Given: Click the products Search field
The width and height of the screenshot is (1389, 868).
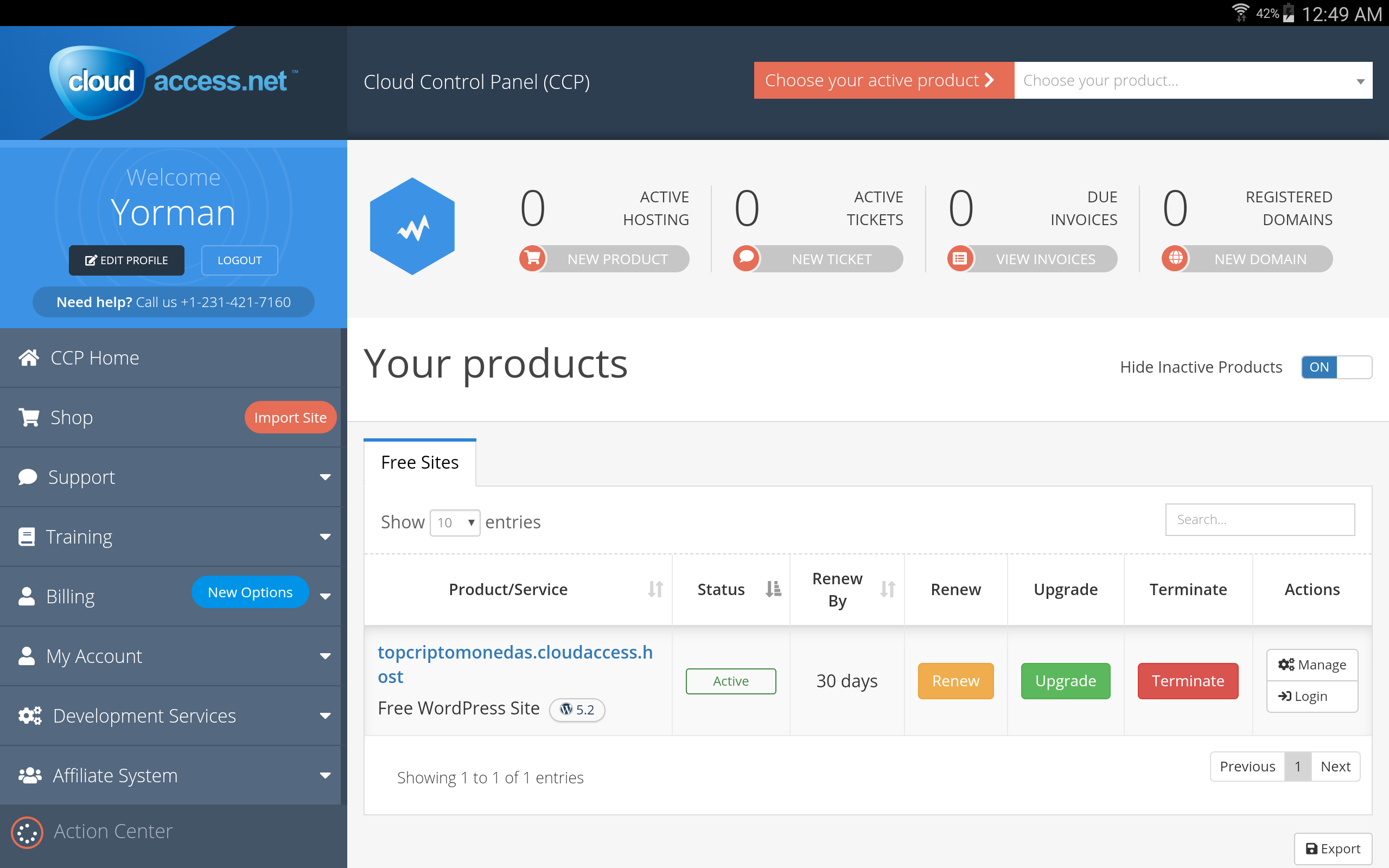Looking at the screenshot, I should click(x=1259, y=520).
